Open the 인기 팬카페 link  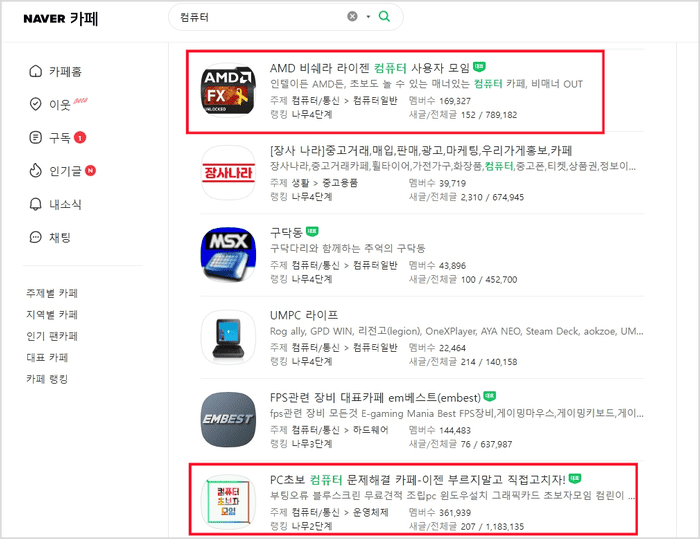[x=52, y=336]
